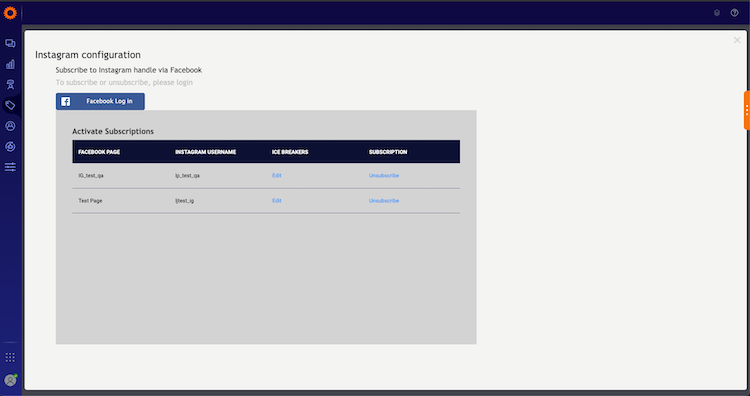Click the user avatar with green status
This screenshot has height=396, width=750.
tap(10, 380)
